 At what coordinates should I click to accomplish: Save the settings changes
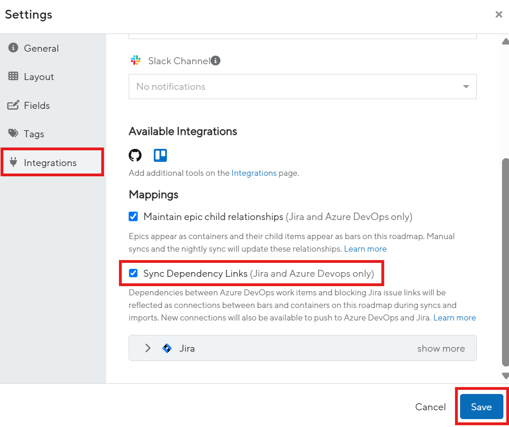click(x=481, y=407)
